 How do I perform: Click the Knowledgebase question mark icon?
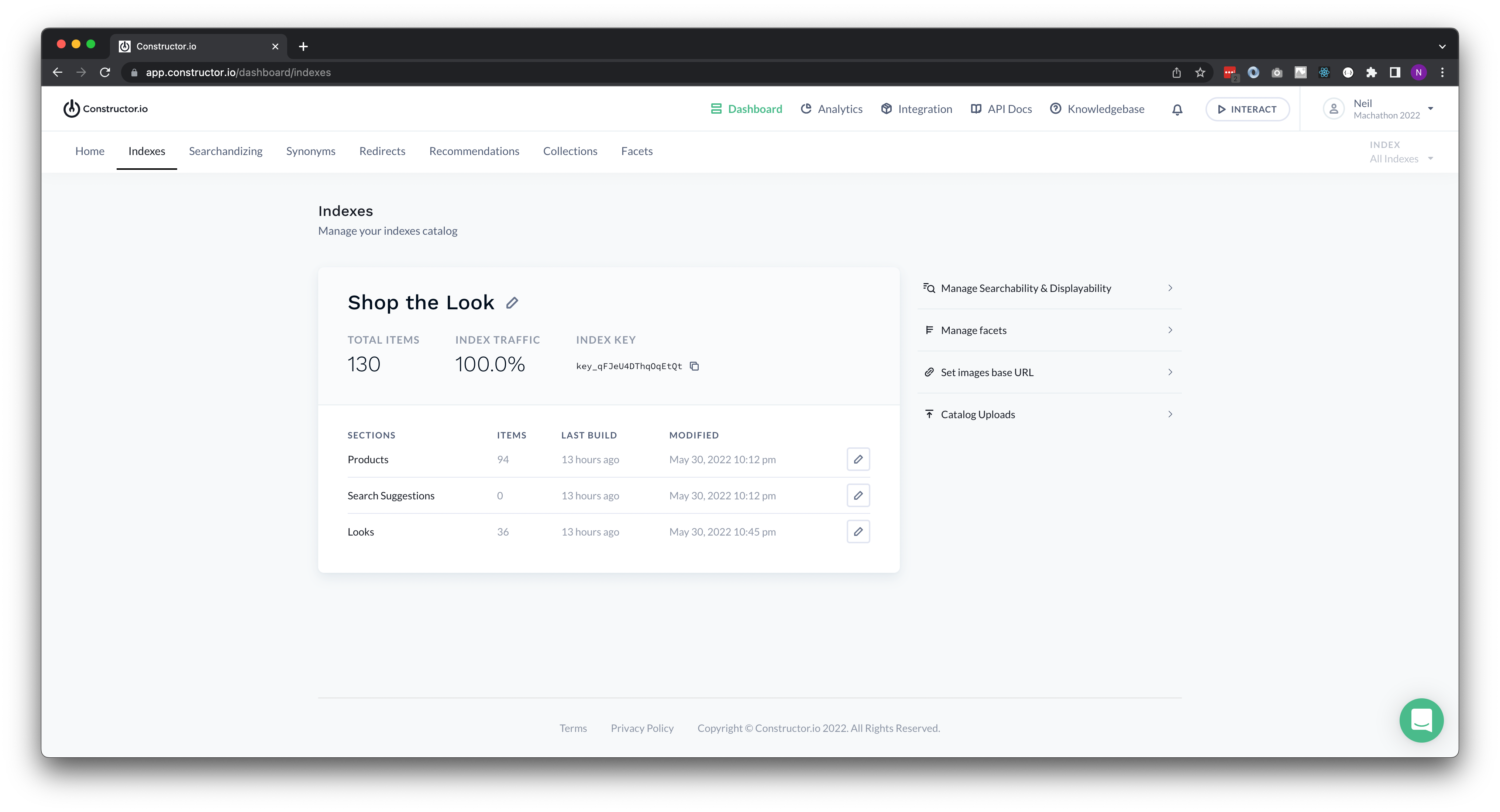click(x=1055, y=109)
